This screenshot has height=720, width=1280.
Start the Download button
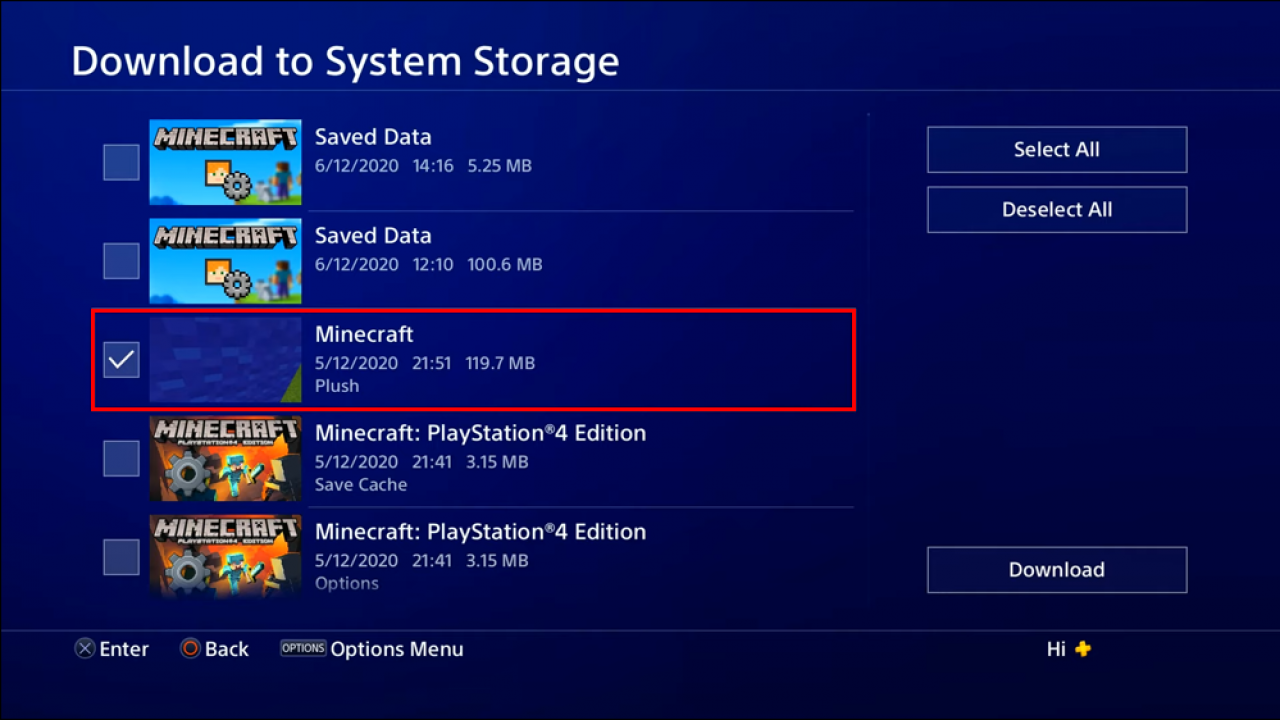1056,570
